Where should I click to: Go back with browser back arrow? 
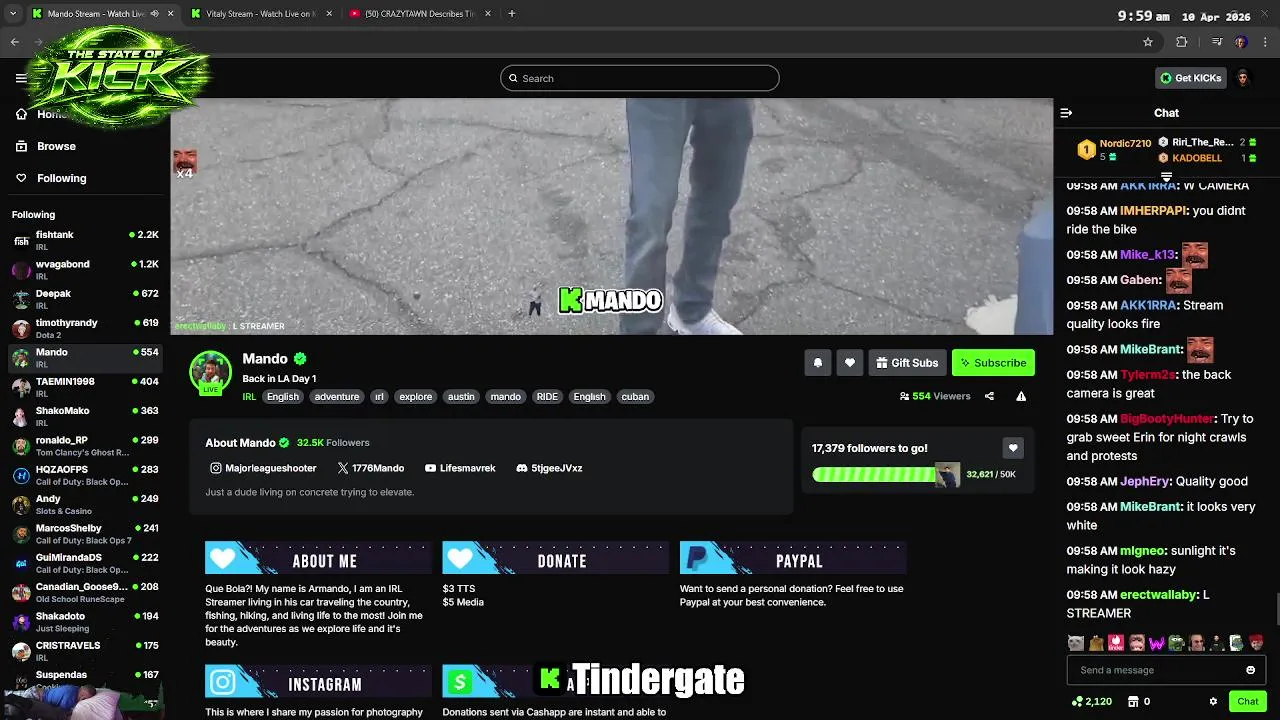tap(14, 42)
